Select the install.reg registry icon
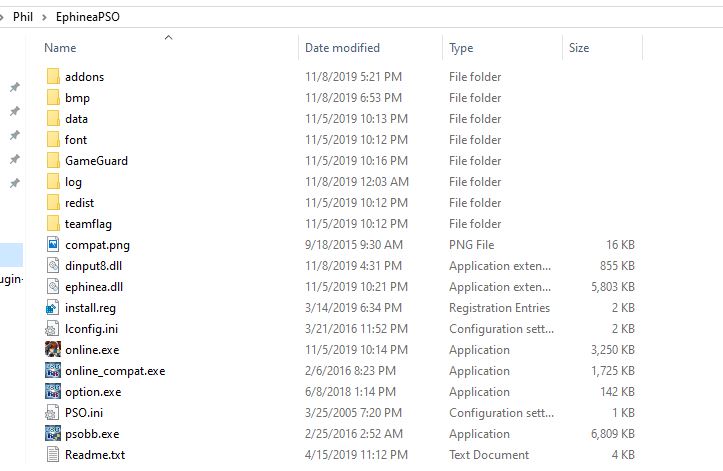This screenshot has width=723, height=471. click(x=53, y=307)
